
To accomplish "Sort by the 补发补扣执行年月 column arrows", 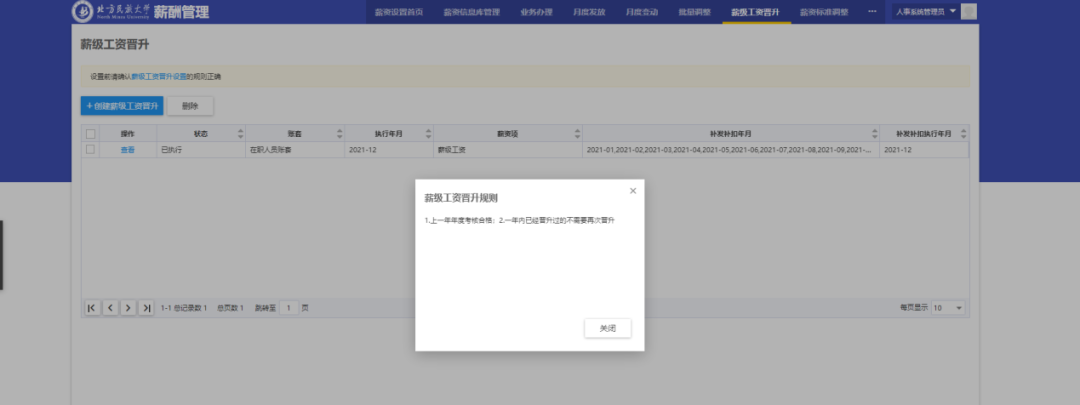I will pyautogui.click(x=964, y=134).
